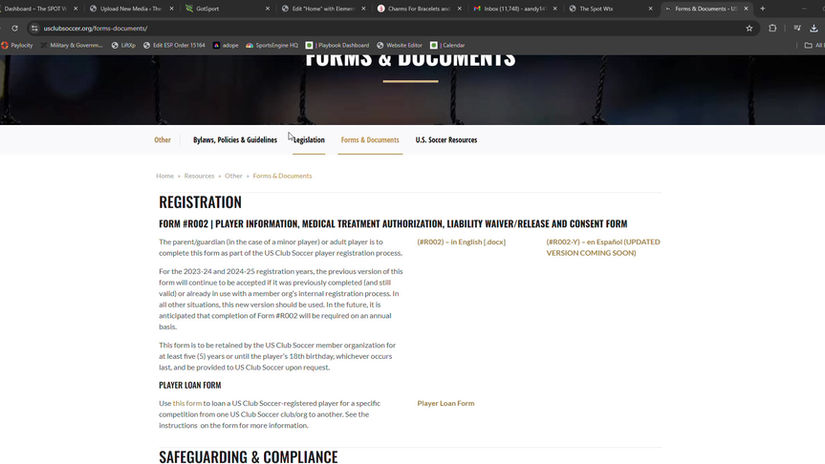Close the Upload New Media tab
Viewport: 825px width, 464px height.
point(172,8)
